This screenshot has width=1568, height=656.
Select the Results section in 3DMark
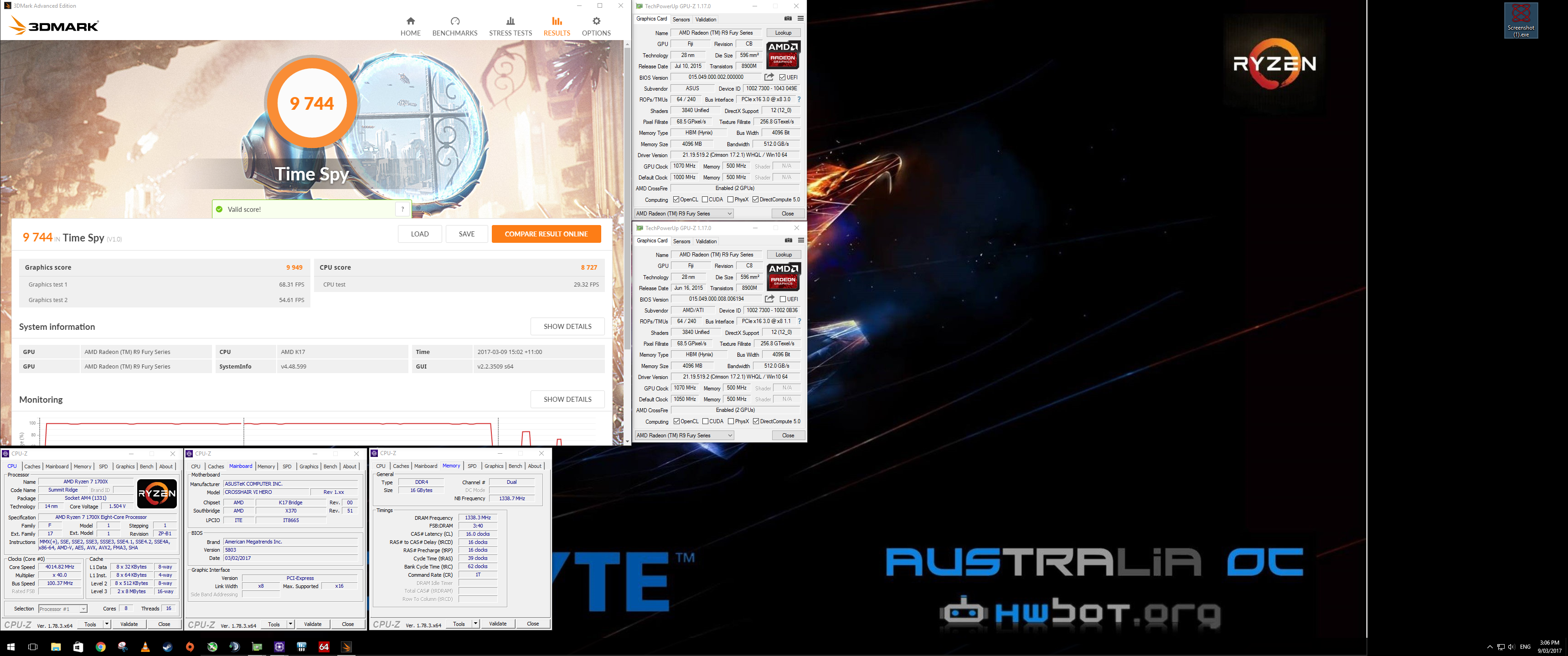point(557,27)
